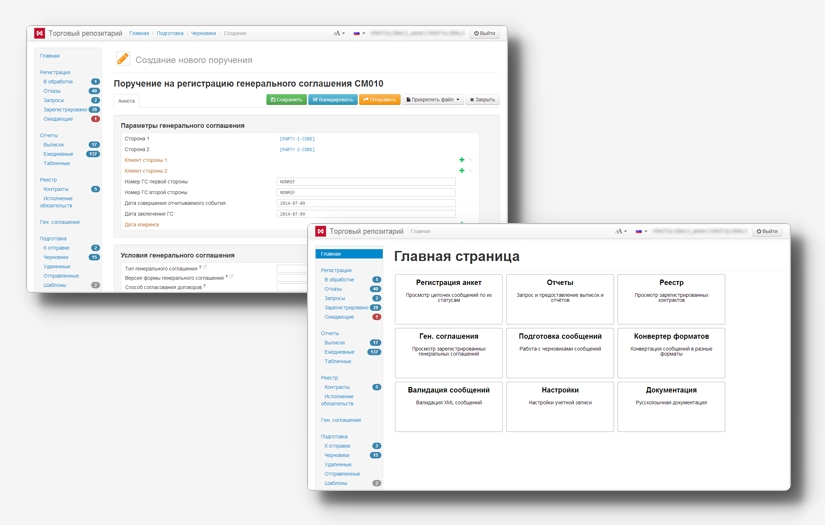Select the Анкета tab
825x525 pixels.
pyautogui.click(x=126, y=101)
